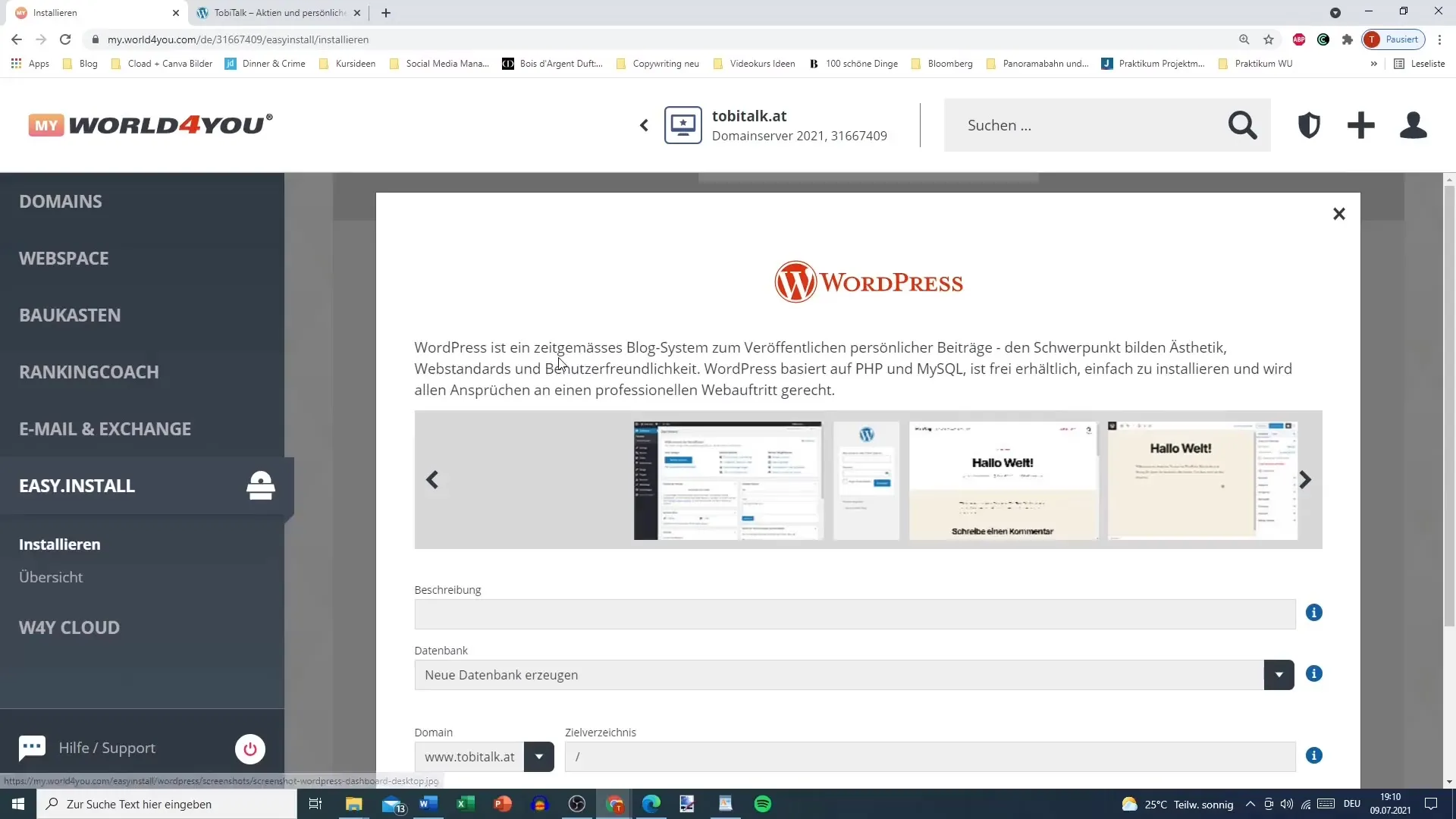The image size is (1456, 819).
Task: Open PowerPoint from the taskbar
Action: tap(503, 804)
